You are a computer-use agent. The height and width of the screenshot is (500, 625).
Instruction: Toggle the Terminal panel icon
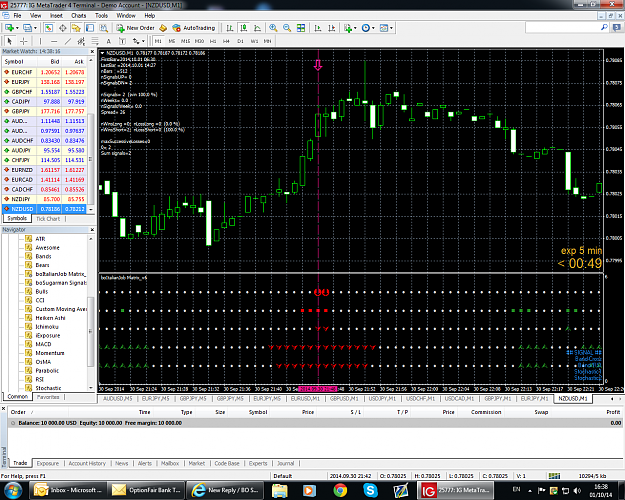[90, 28]
